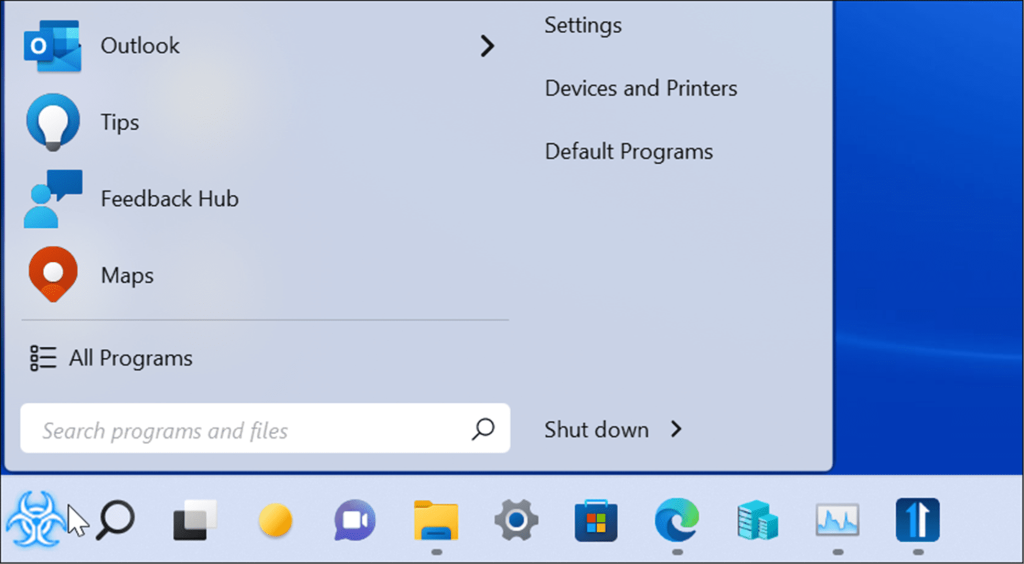This screenshot has height=564, width=1024.
Task: Launch Microsoft Store from taskbar
Action: pyautogui.click(x=596, y=520)
